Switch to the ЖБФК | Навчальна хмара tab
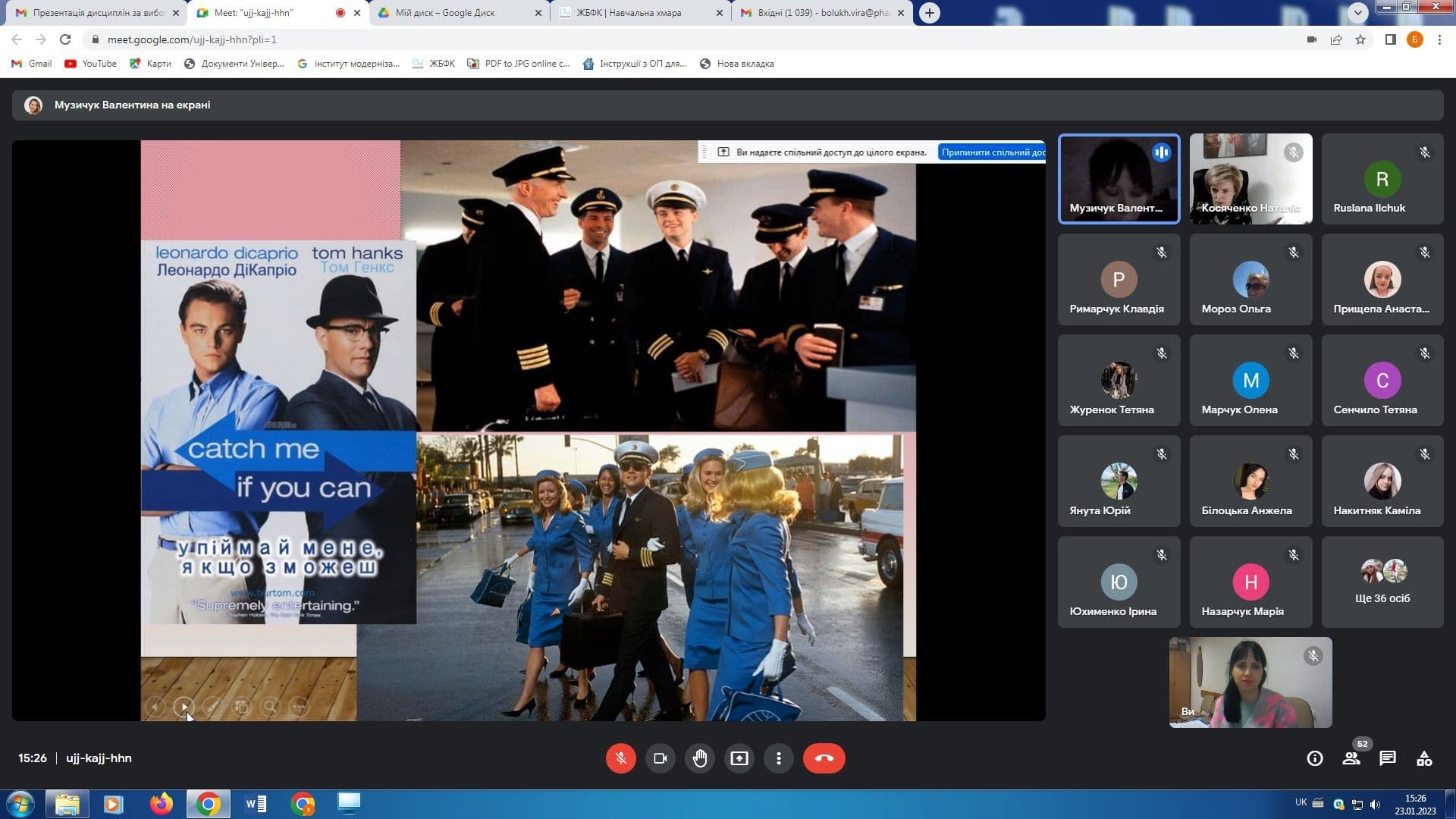Viewport: 1456px width, 819px height. [x=641, y=13]
